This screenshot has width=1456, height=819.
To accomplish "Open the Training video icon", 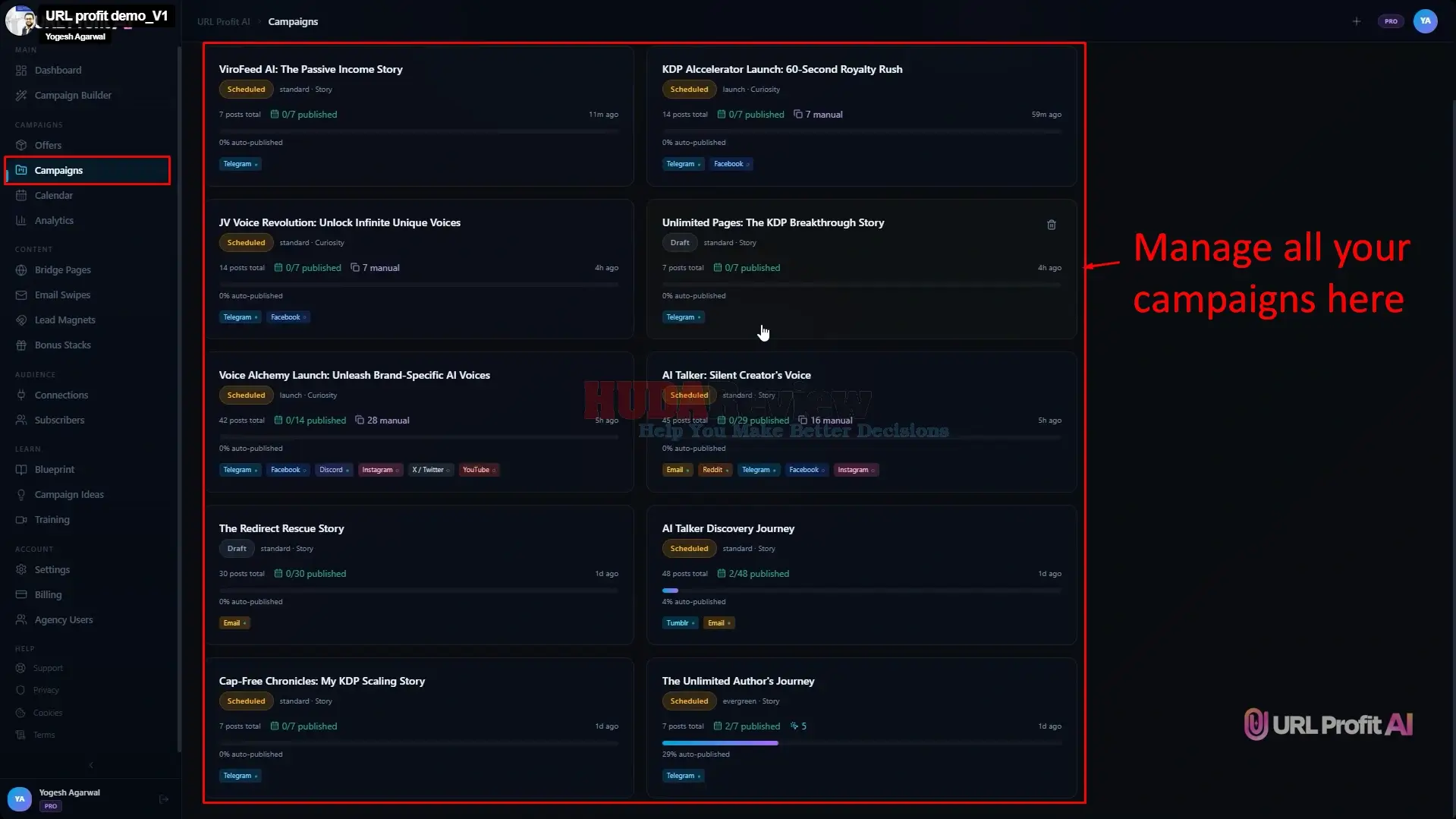I will tap(21, 519).
